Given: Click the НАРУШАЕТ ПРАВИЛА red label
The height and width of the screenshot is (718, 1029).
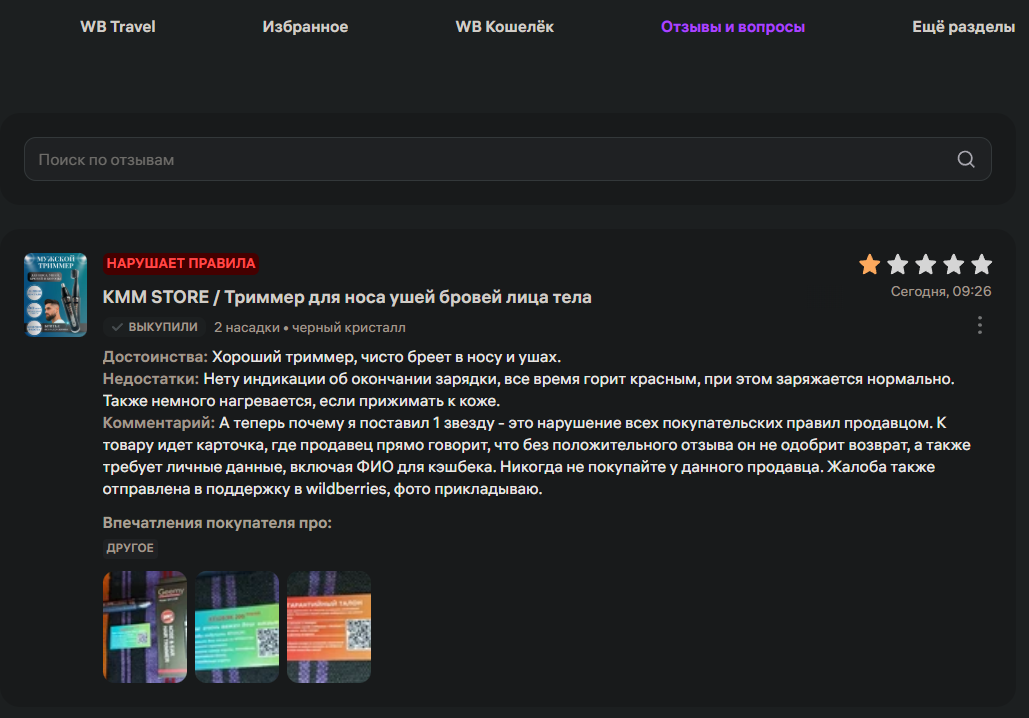Looking at the screenshot, I should coord(180,264).
